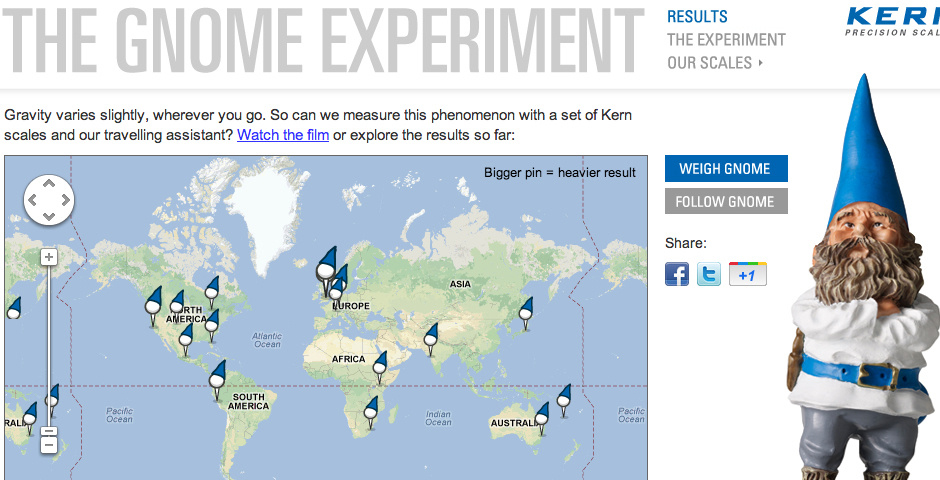Click the gnome pin in southern Africa
The image size is (940, 480).
click(371, 411)
